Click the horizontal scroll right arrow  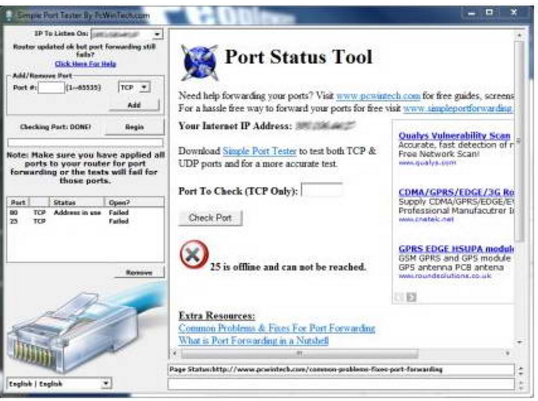pos(507,353)
